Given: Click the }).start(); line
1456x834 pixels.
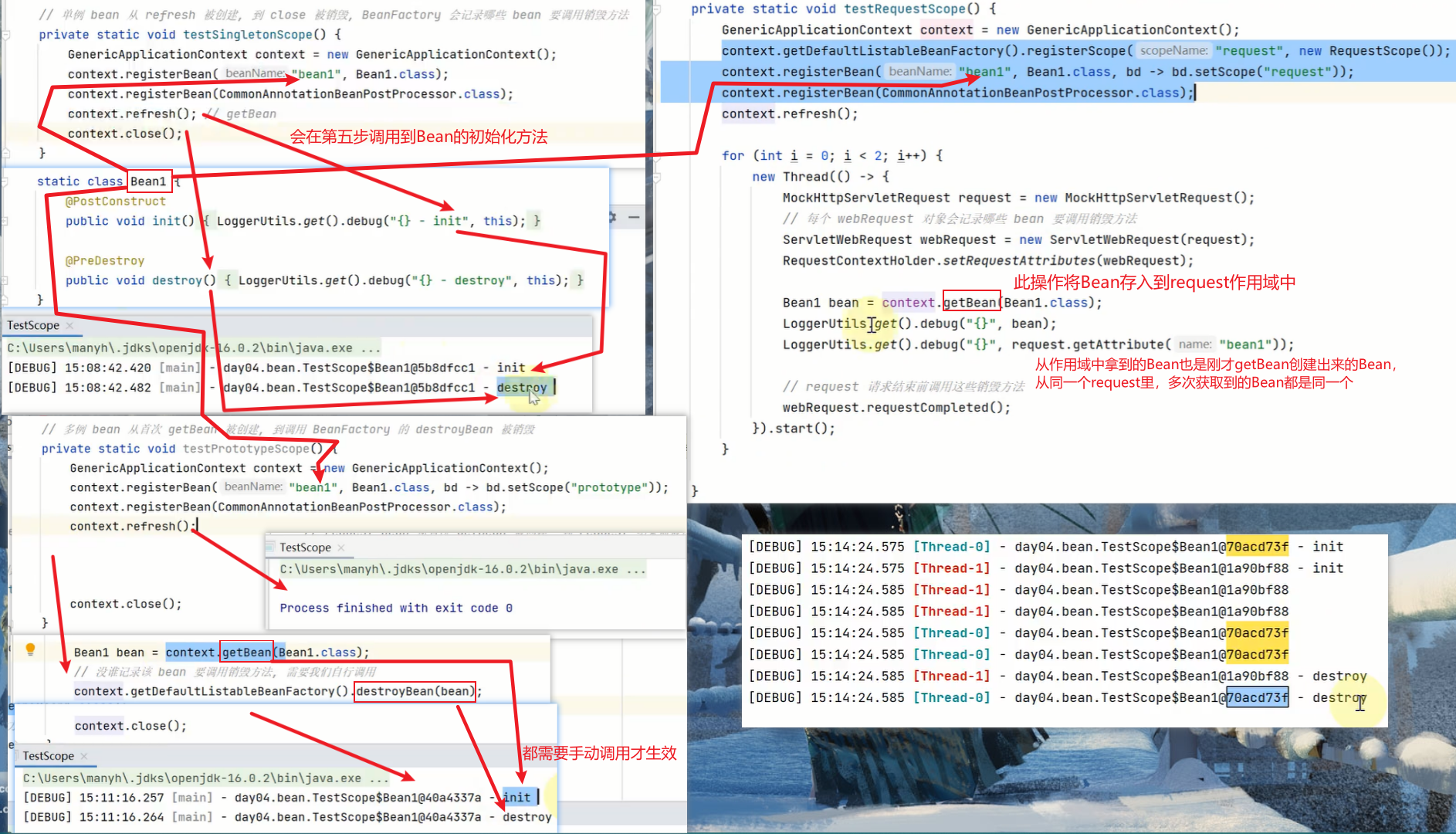Looking at the screenshot, I should (x=794, y=428).
